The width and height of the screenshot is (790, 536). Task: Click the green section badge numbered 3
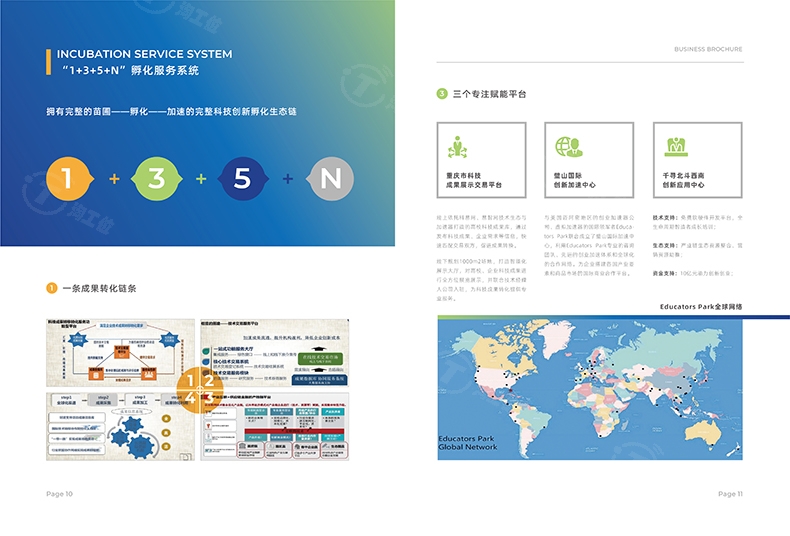(x=441, y=94)
